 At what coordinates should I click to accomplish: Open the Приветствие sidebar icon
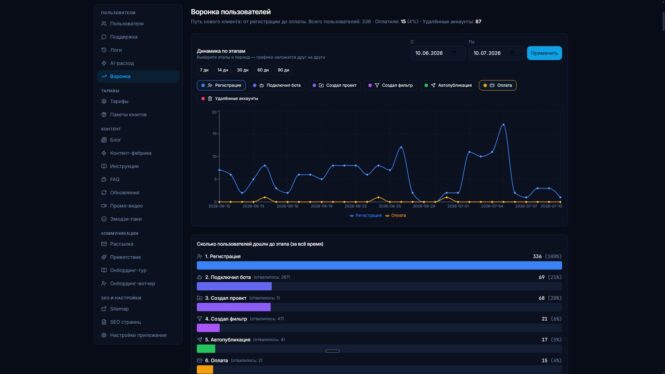(x=104, y=257)
